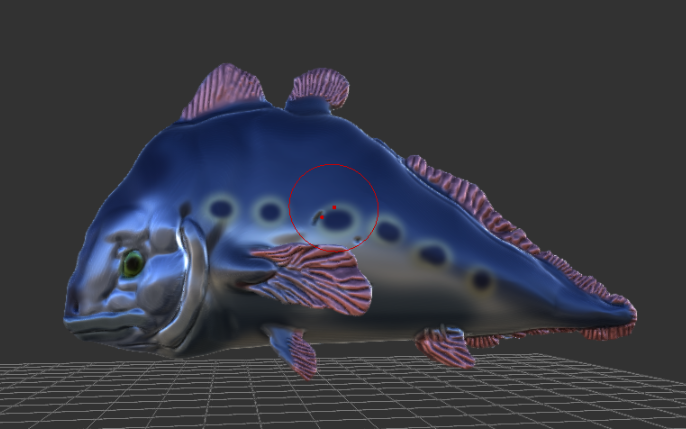Click the dark spot closest to the gill
686x429 pixels.
(221, 209)
